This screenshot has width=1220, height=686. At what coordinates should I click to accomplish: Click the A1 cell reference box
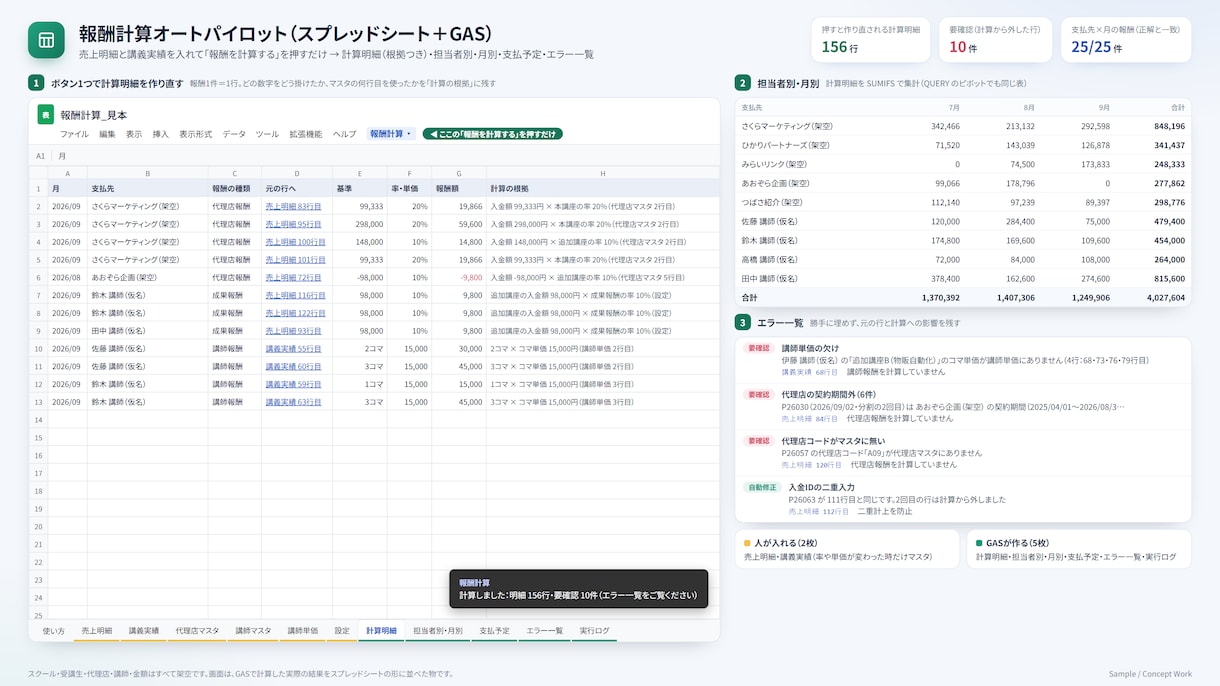click(41, 156)
